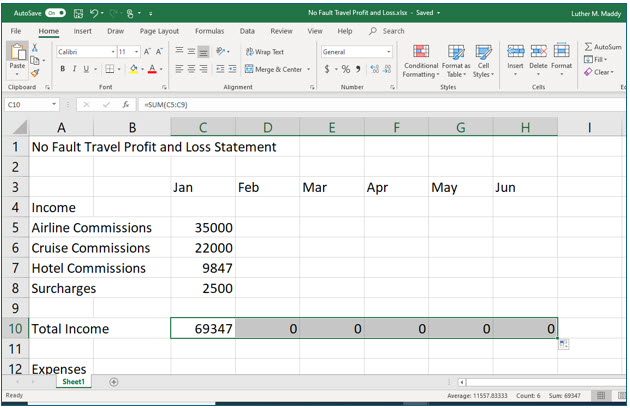Open the Font Color dropdown arrow

point(162,69)
